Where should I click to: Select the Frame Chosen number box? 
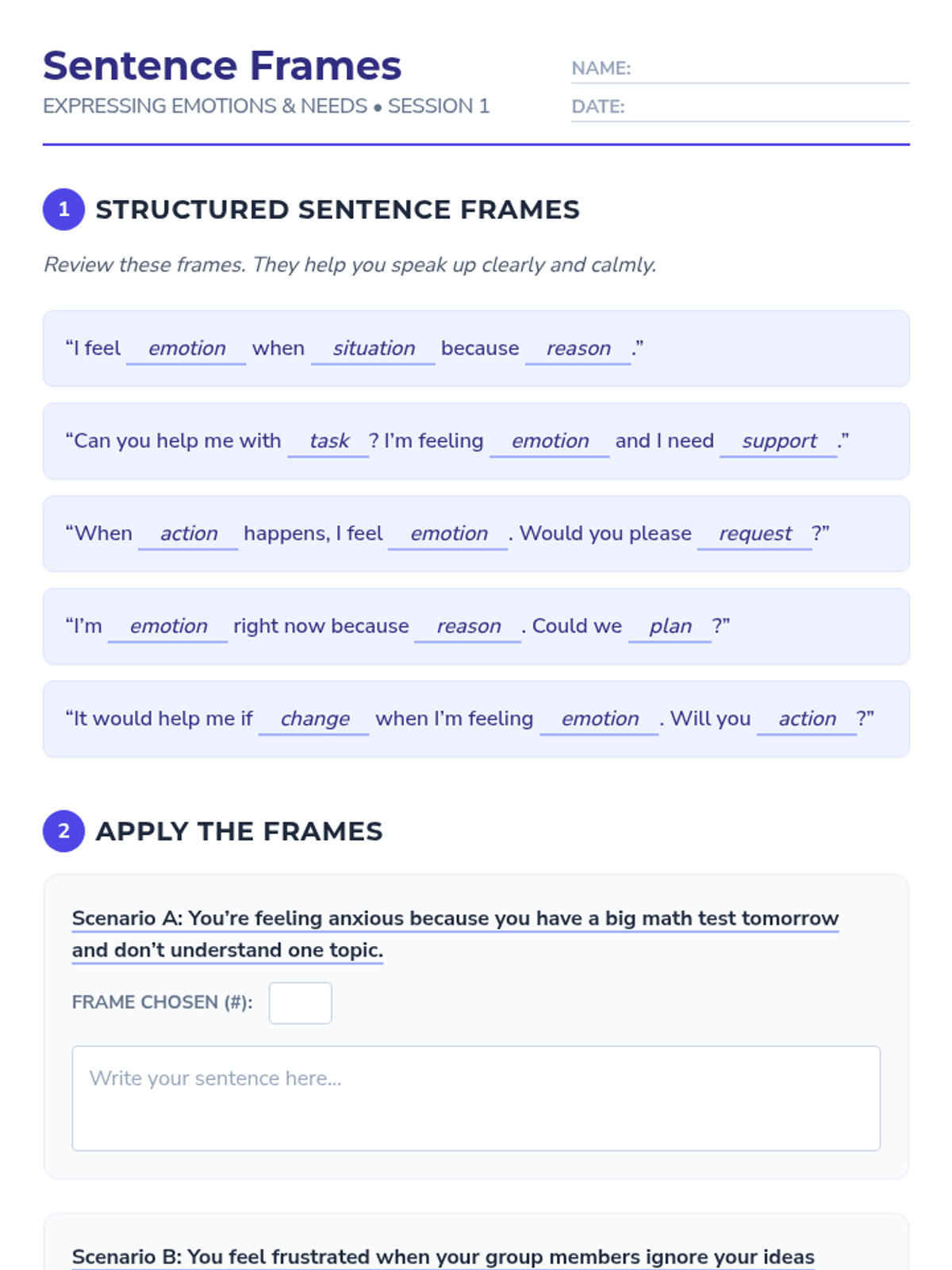pyautogui.click(x=300, y=1003)
